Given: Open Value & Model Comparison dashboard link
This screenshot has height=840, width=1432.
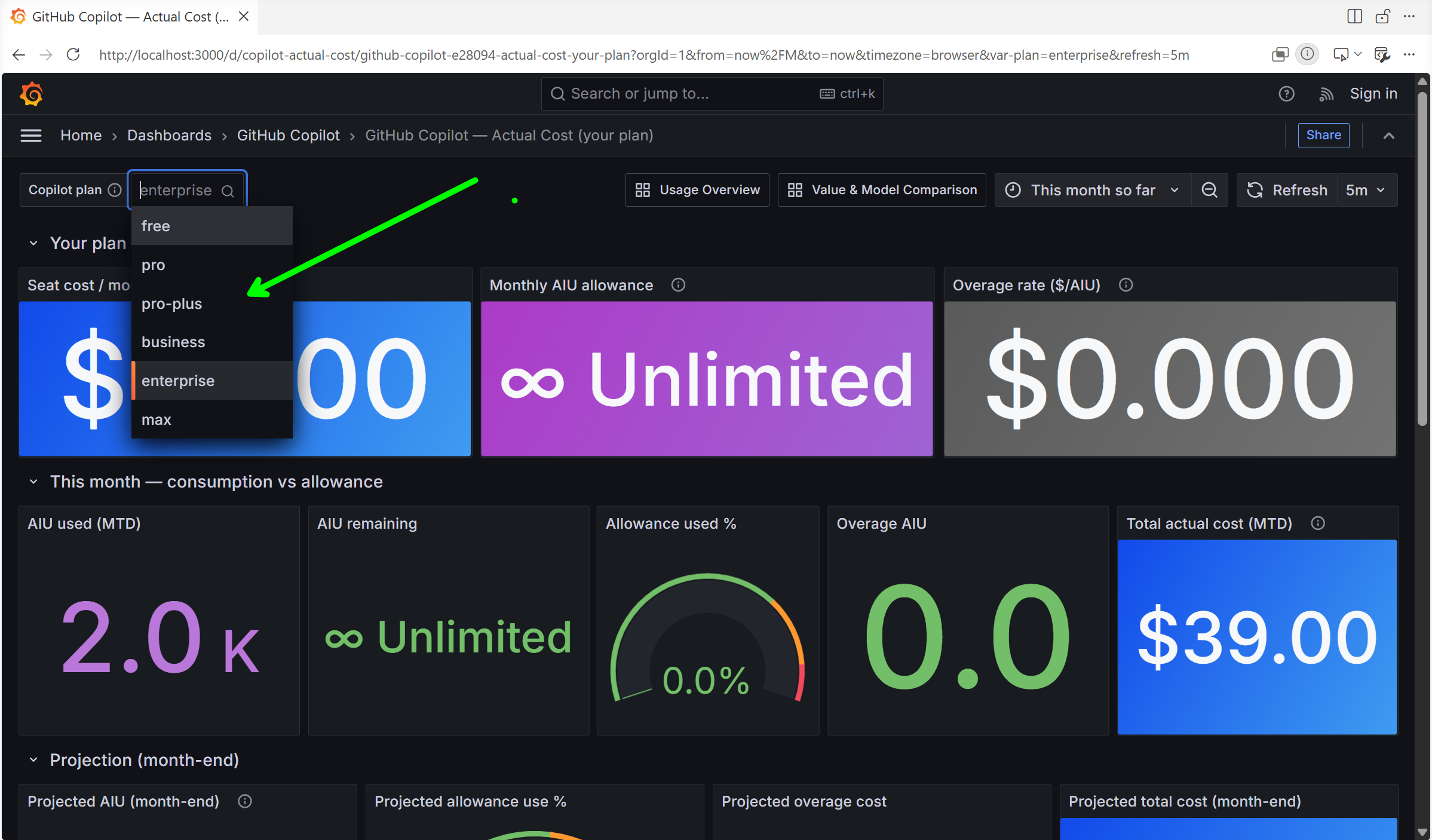Looking at the screenshot, I should pos(882,190).
